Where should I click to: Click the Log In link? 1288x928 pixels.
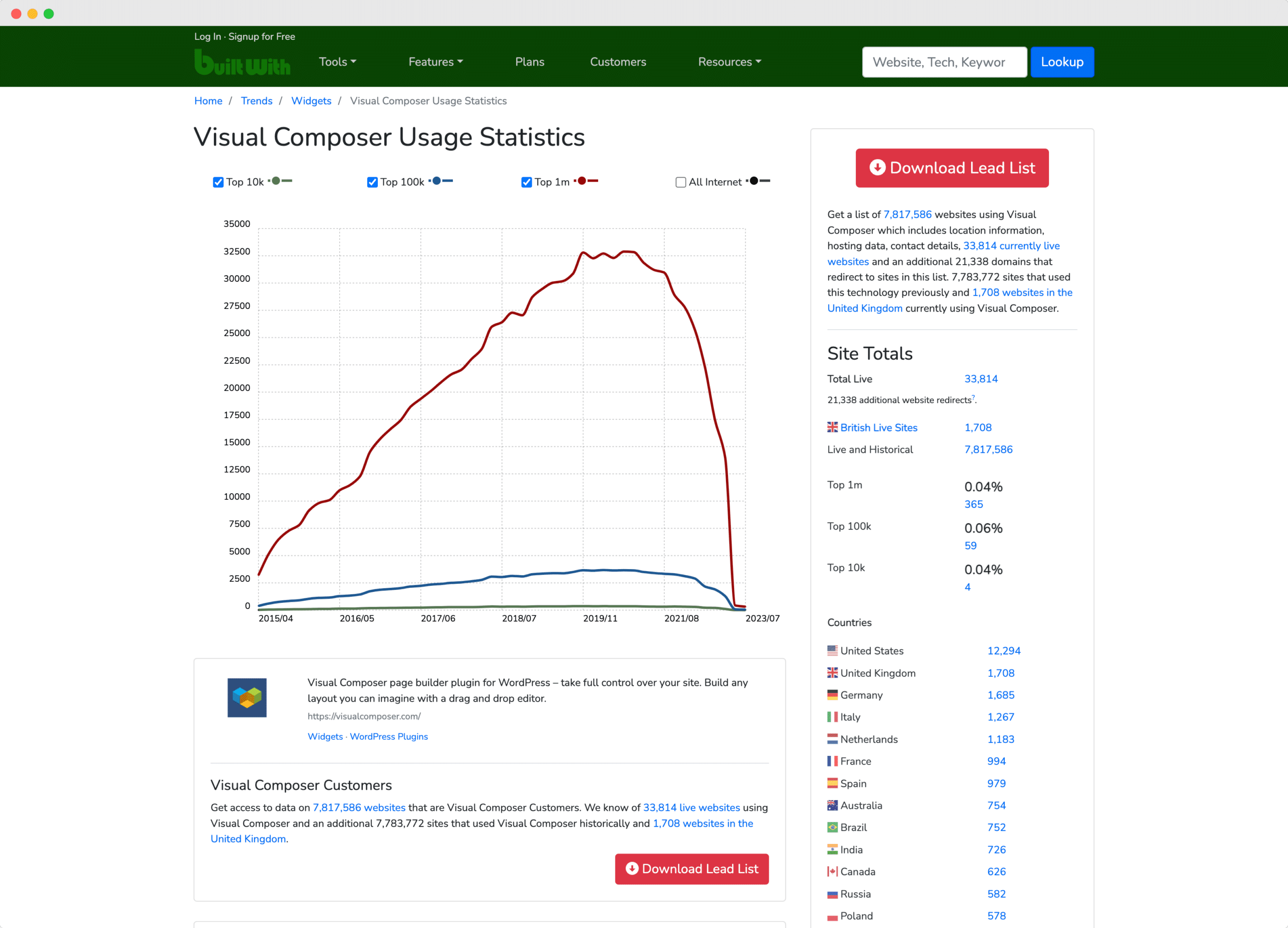tap(207, 36)
